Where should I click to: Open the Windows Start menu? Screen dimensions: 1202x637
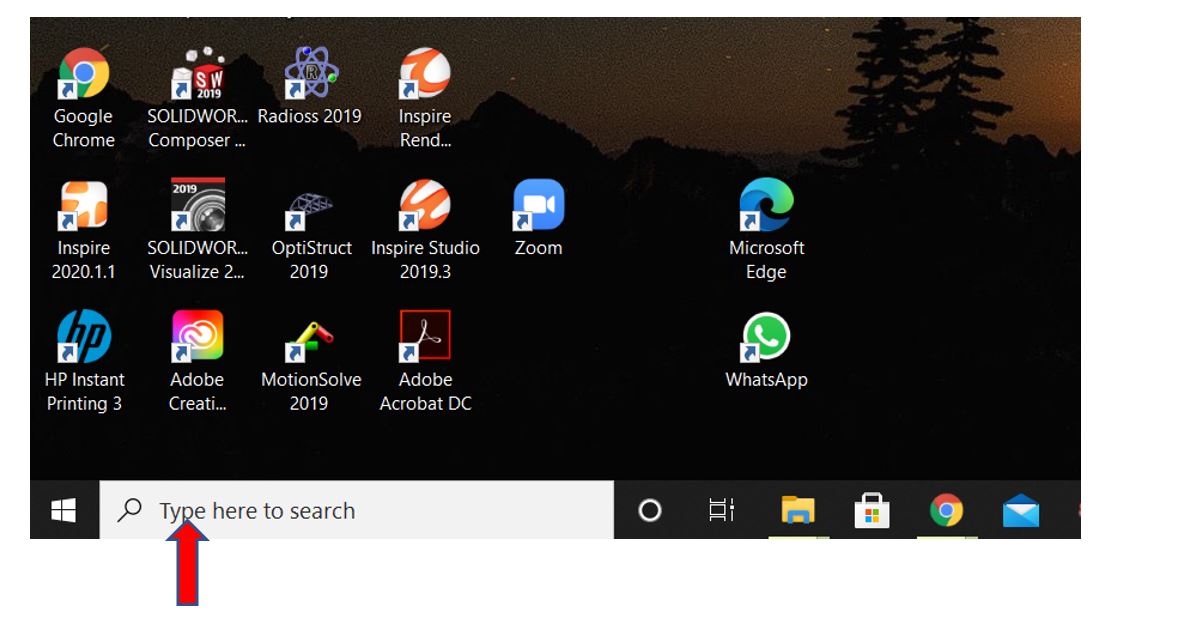(64, 511)
